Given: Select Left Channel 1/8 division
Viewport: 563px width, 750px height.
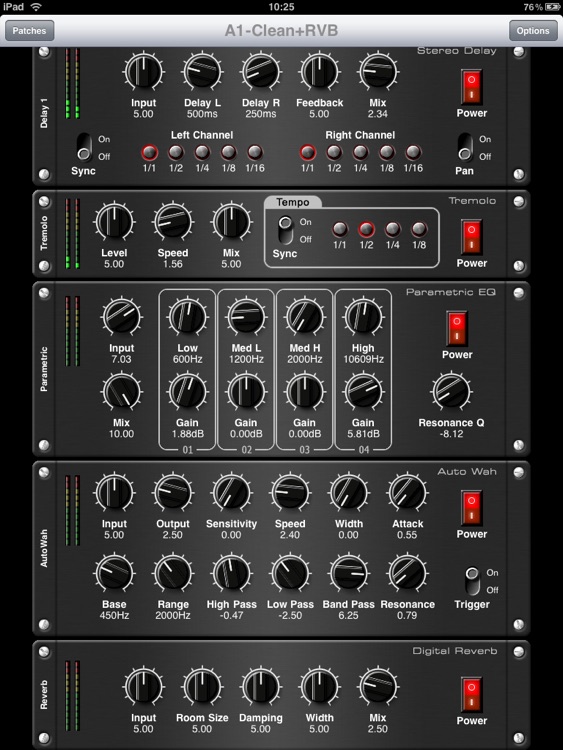Looking at the screenshot, I should click(229, 153).
